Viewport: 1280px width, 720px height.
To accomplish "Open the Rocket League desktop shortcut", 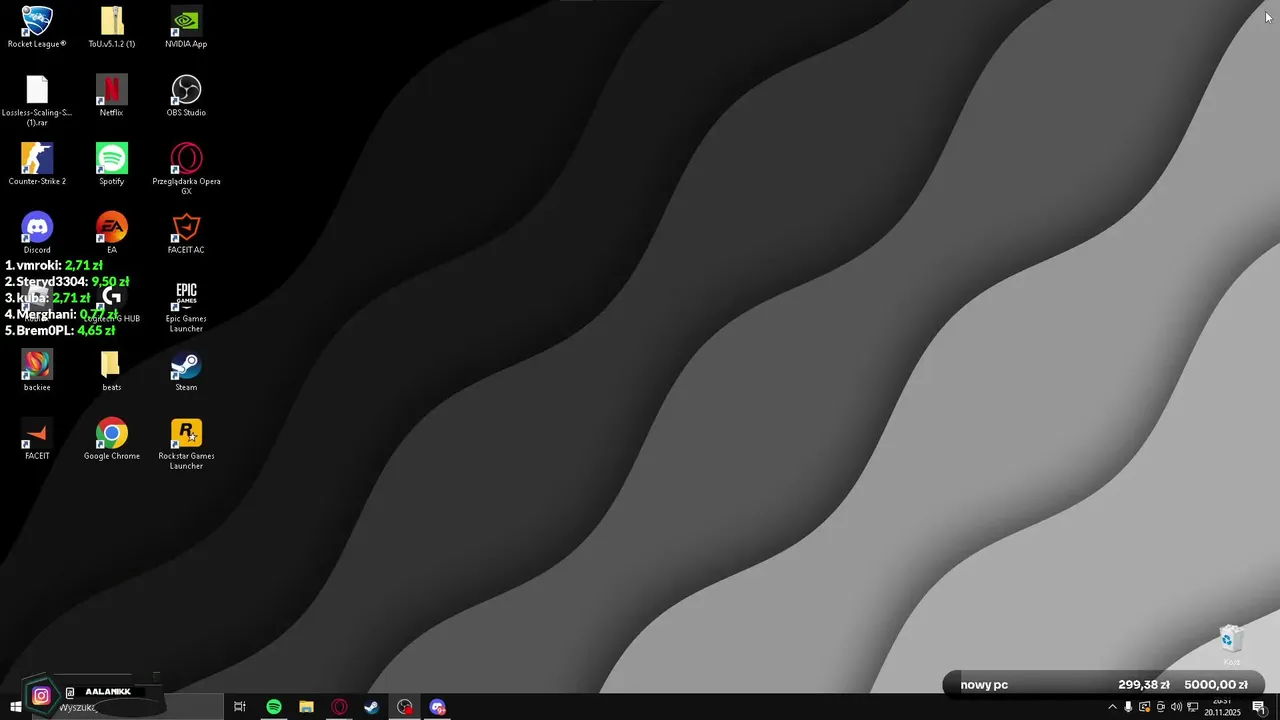I will pyautogui.click(x=37, y=27).
